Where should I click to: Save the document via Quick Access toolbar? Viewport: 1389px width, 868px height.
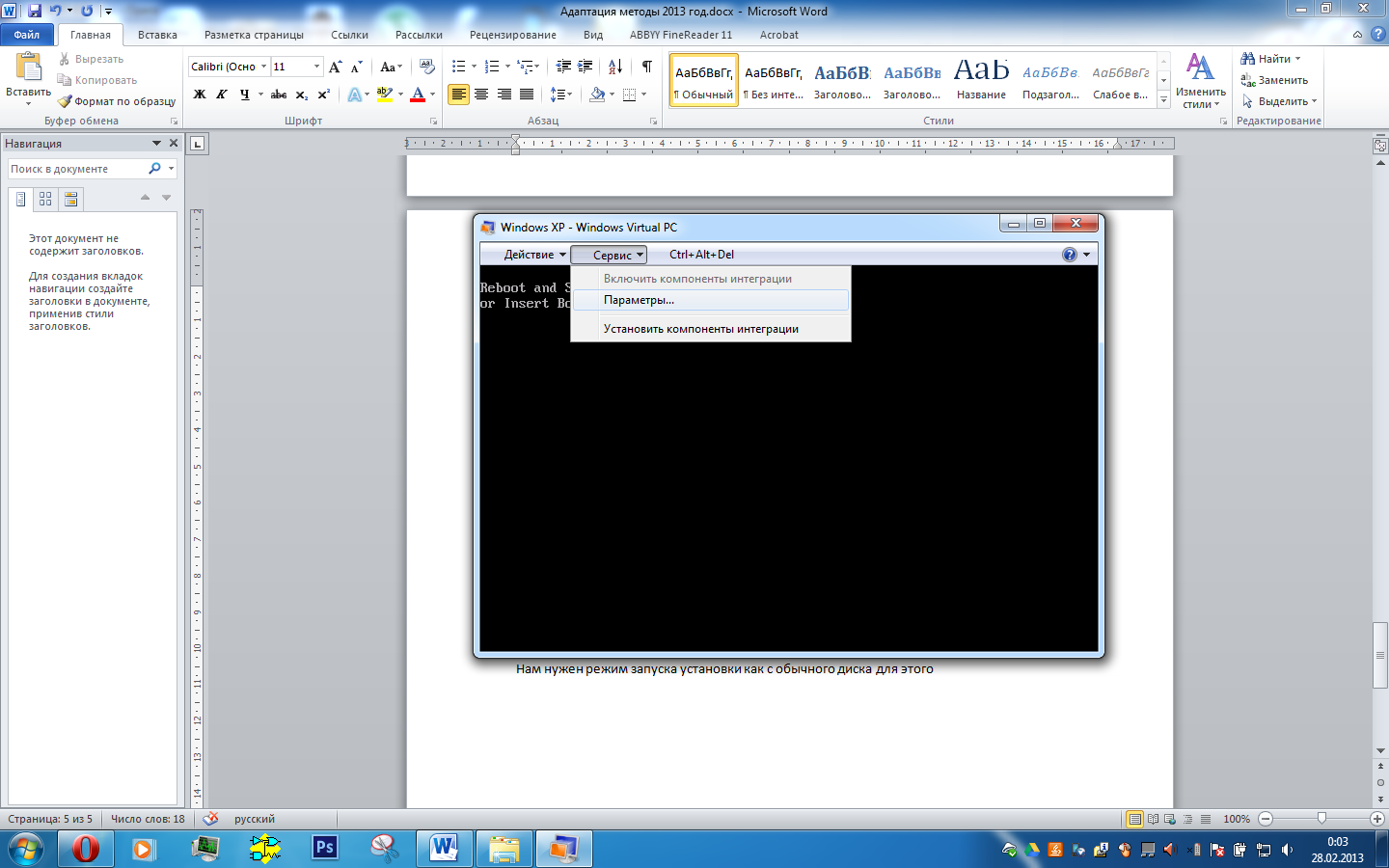(x=35, y=11)
